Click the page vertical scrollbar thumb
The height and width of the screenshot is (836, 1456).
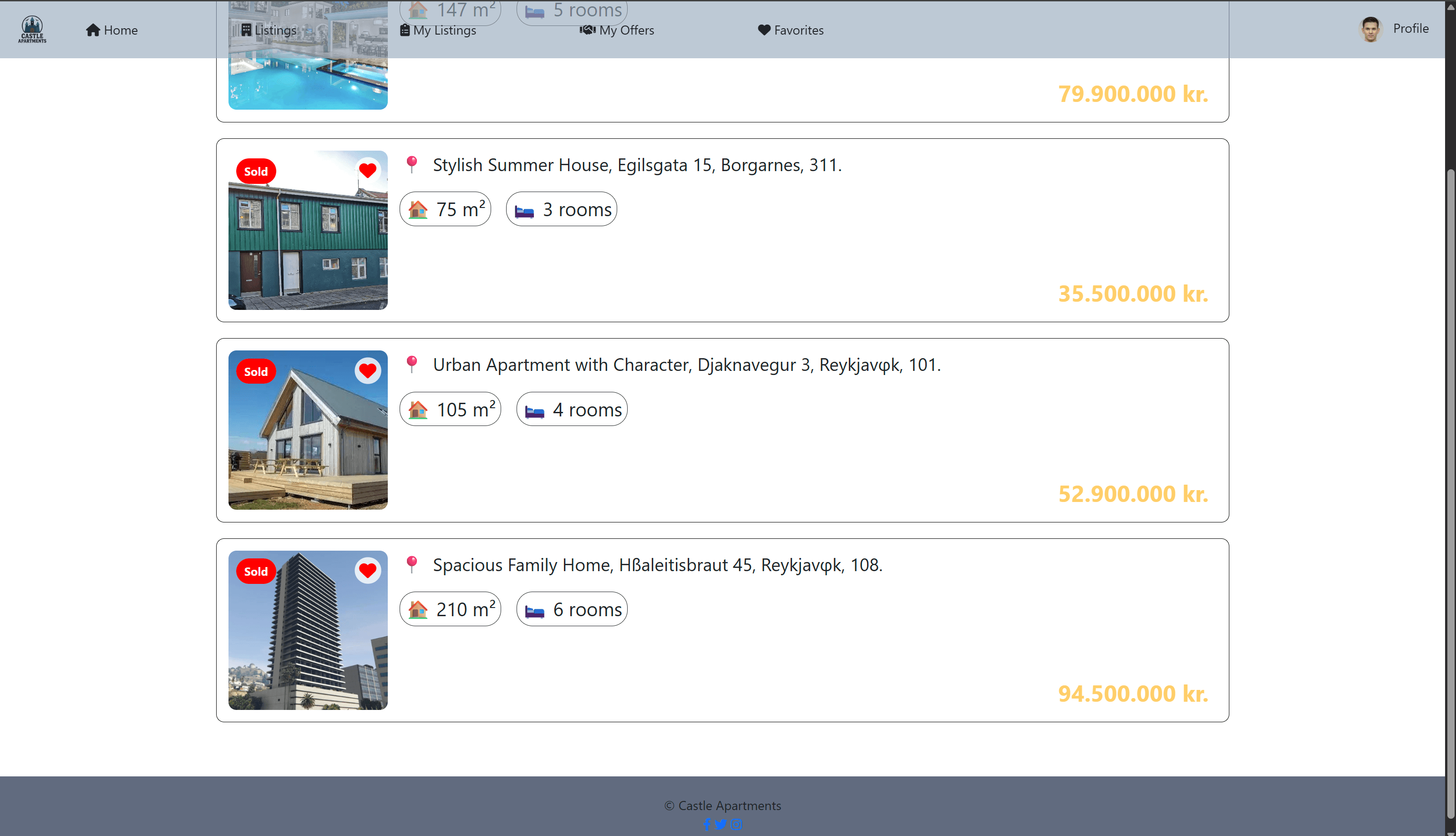[1450, 494]
